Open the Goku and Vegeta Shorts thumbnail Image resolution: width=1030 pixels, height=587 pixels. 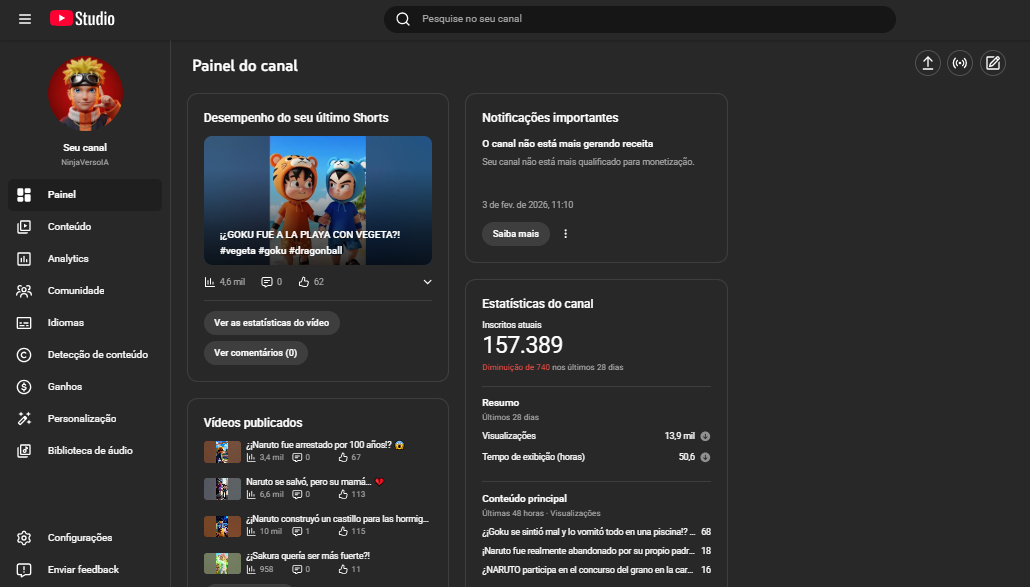pos(317,200)
